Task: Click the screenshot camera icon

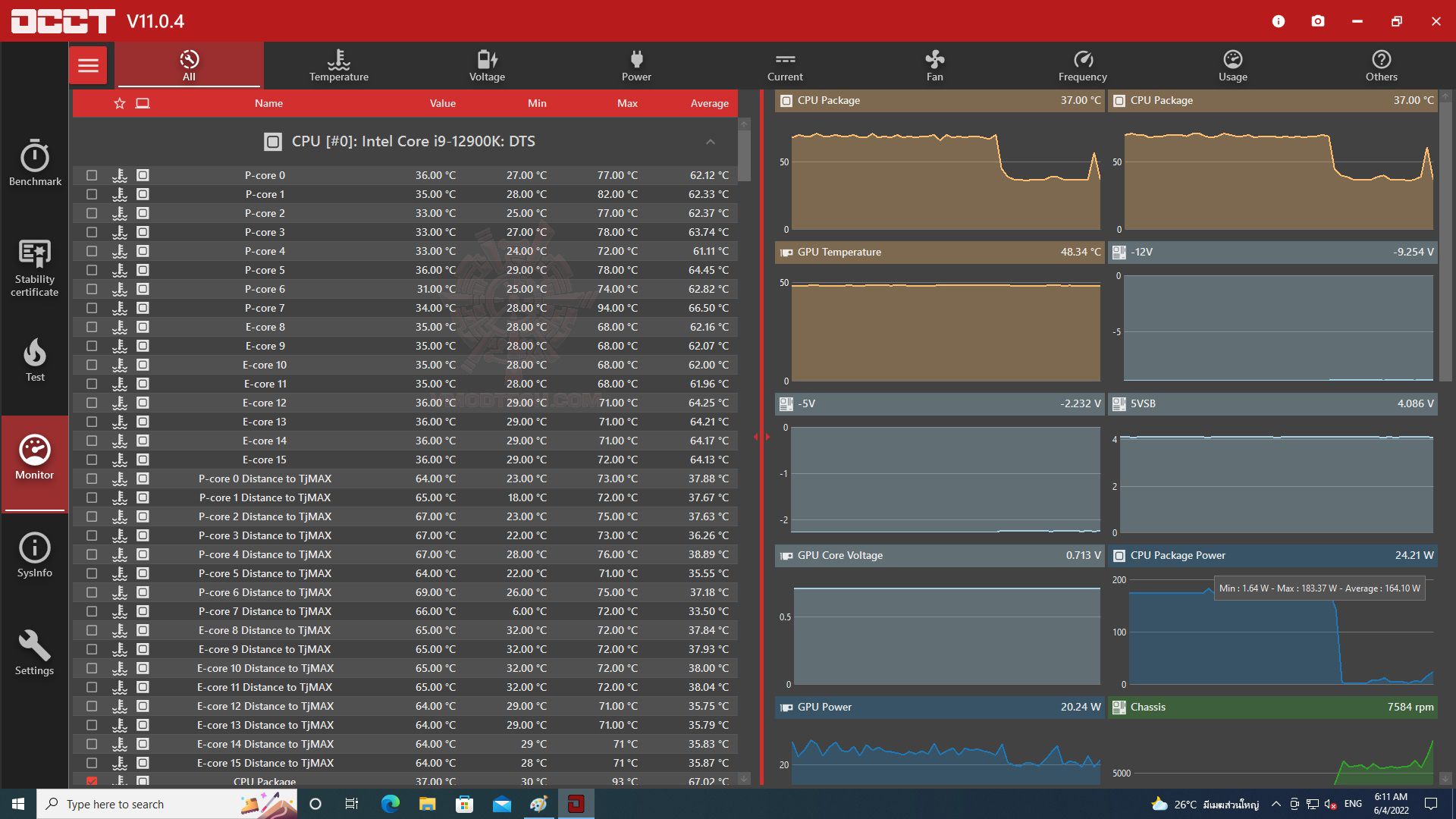Action: tap(1318, 21)
